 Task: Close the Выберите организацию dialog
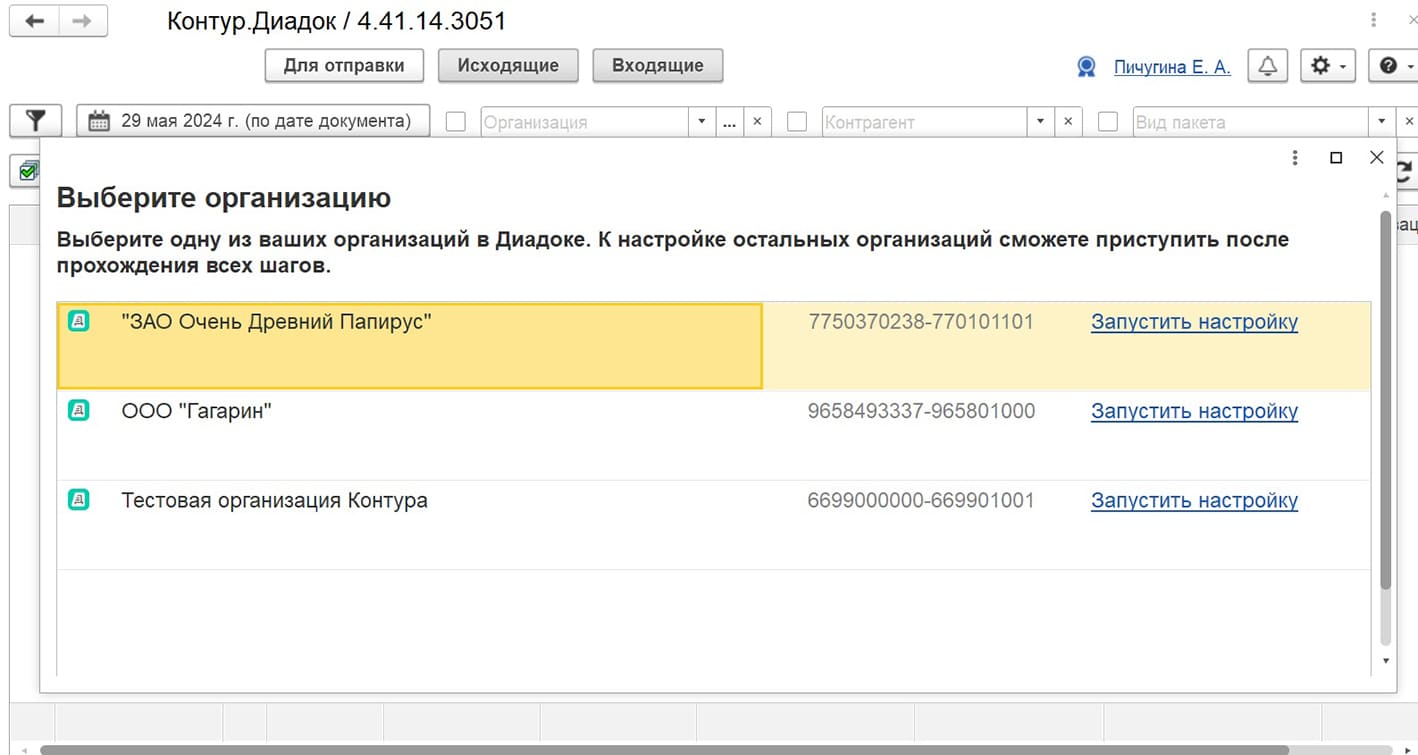[x=1377, y=158]
